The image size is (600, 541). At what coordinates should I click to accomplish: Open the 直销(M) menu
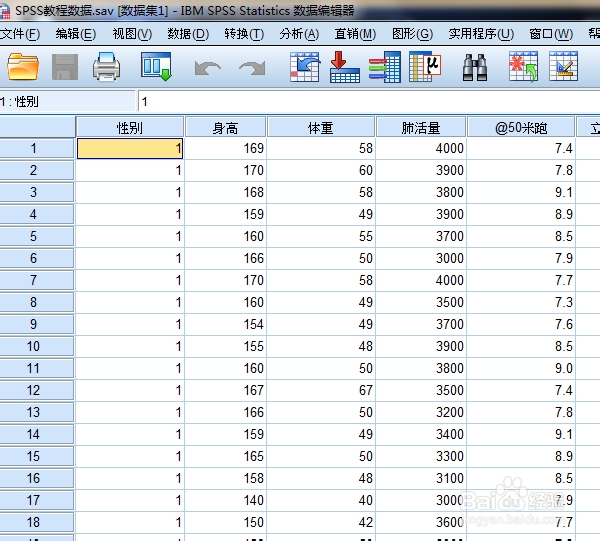[355, 34]
